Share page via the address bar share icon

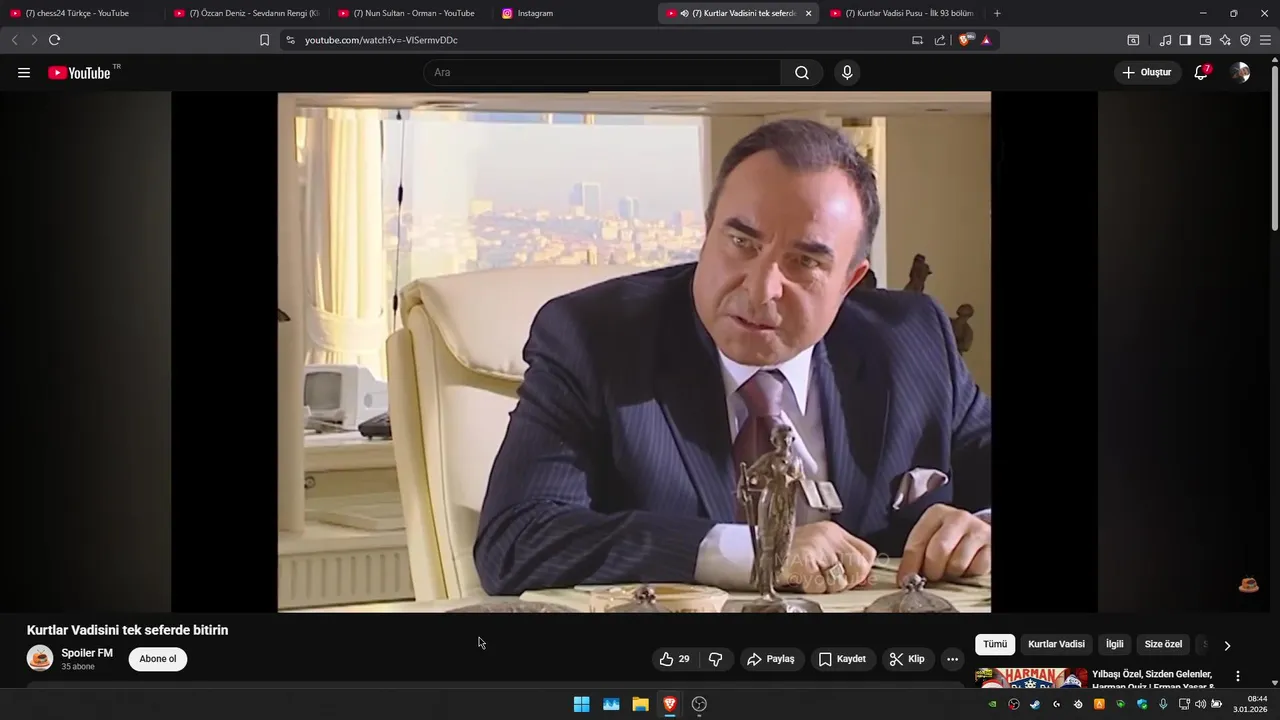click(940, 40)
